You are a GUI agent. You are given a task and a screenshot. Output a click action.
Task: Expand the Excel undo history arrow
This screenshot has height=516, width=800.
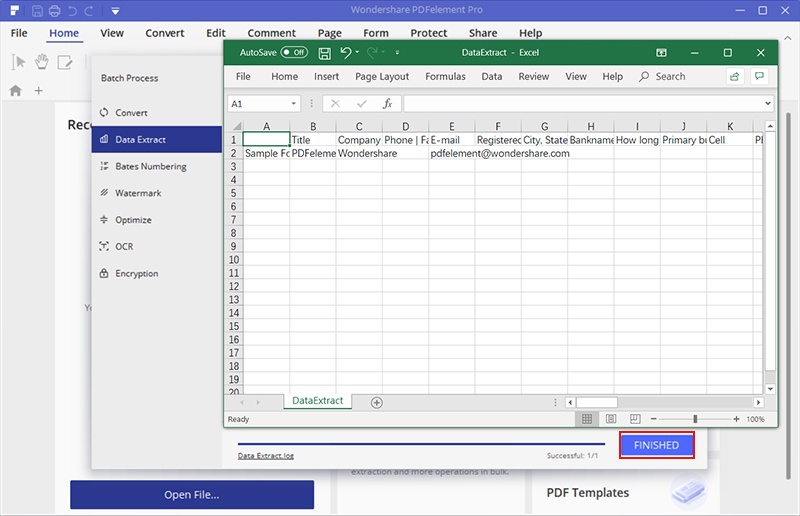(357, 52)
